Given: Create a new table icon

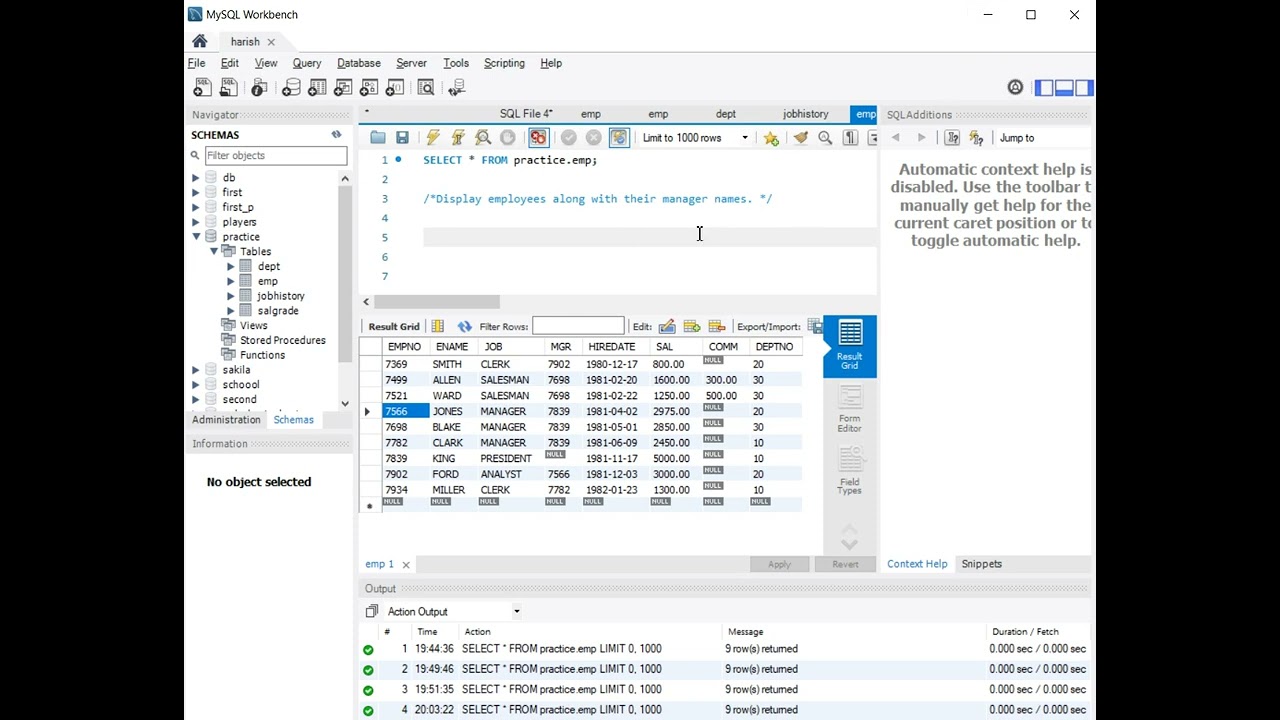Looking at the screenshot, I should click(x=317, y=88).
